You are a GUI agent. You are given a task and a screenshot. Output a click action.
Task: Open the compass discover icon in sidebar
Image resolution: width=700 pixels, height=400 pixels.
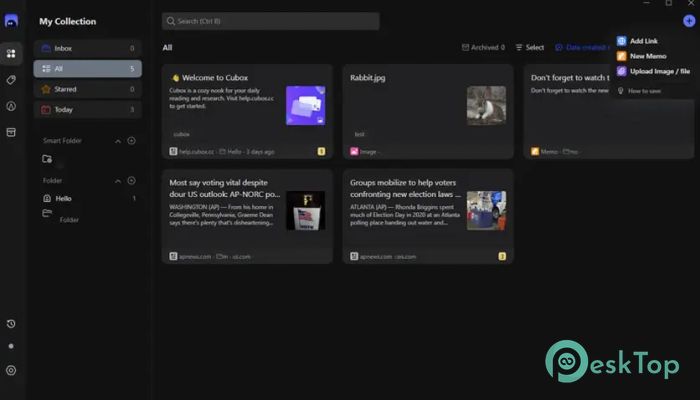click(11, 106)
